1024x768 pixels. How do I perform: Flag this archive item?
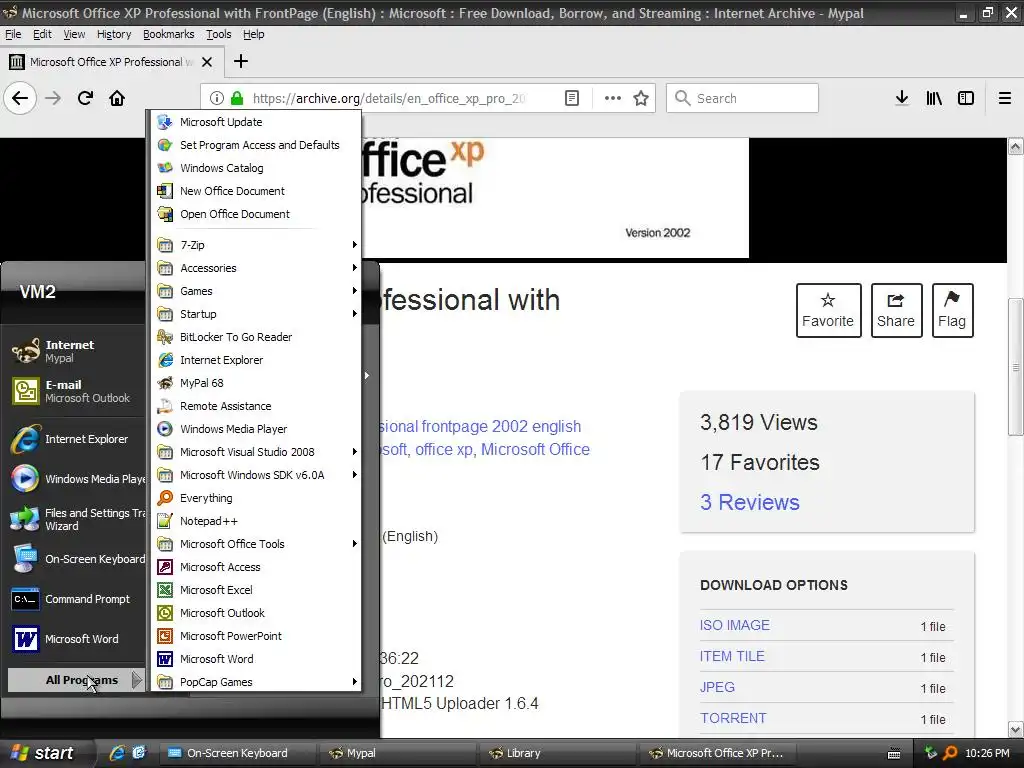coord(952,310)
